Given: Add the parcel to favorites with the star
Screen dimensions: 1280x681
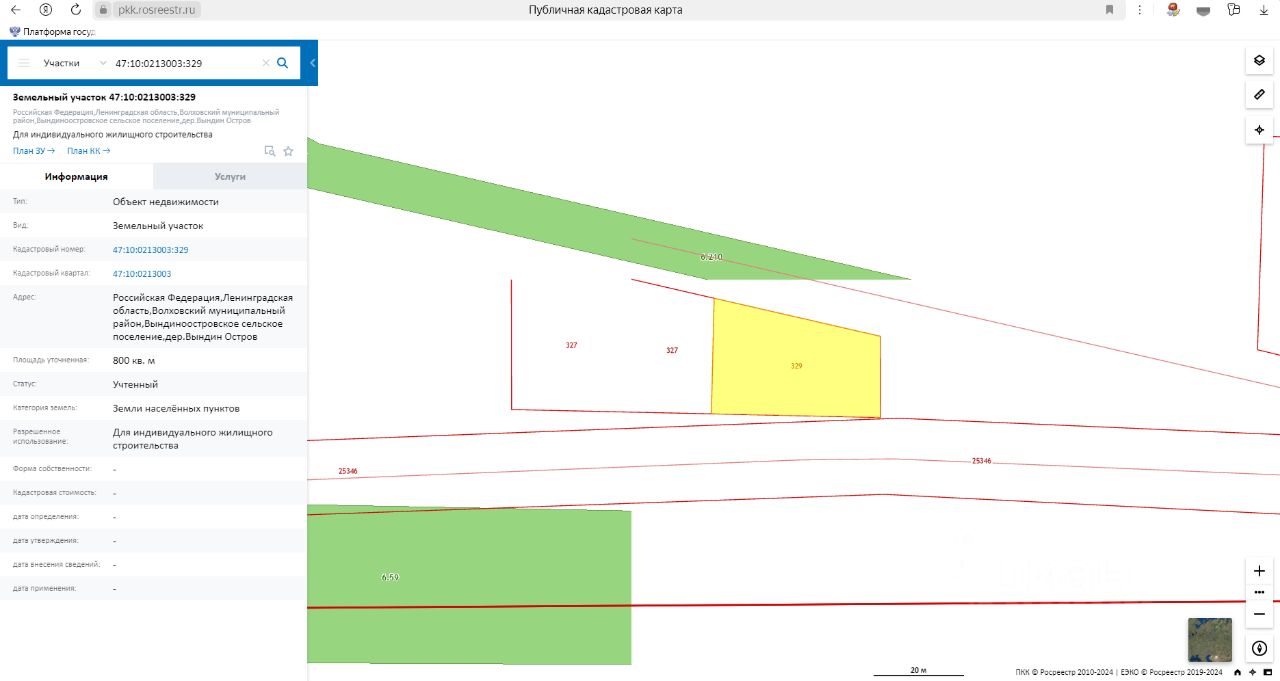Looking at the screenshot, I should click(x=288, y=151).
